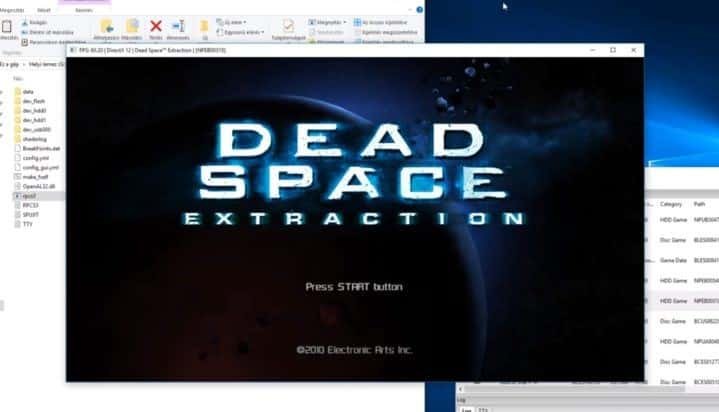Viewport: 719px width, 412px height.
Task: Click the Move to (Áthelyezés) folder icon
Action: coord(107,25)
